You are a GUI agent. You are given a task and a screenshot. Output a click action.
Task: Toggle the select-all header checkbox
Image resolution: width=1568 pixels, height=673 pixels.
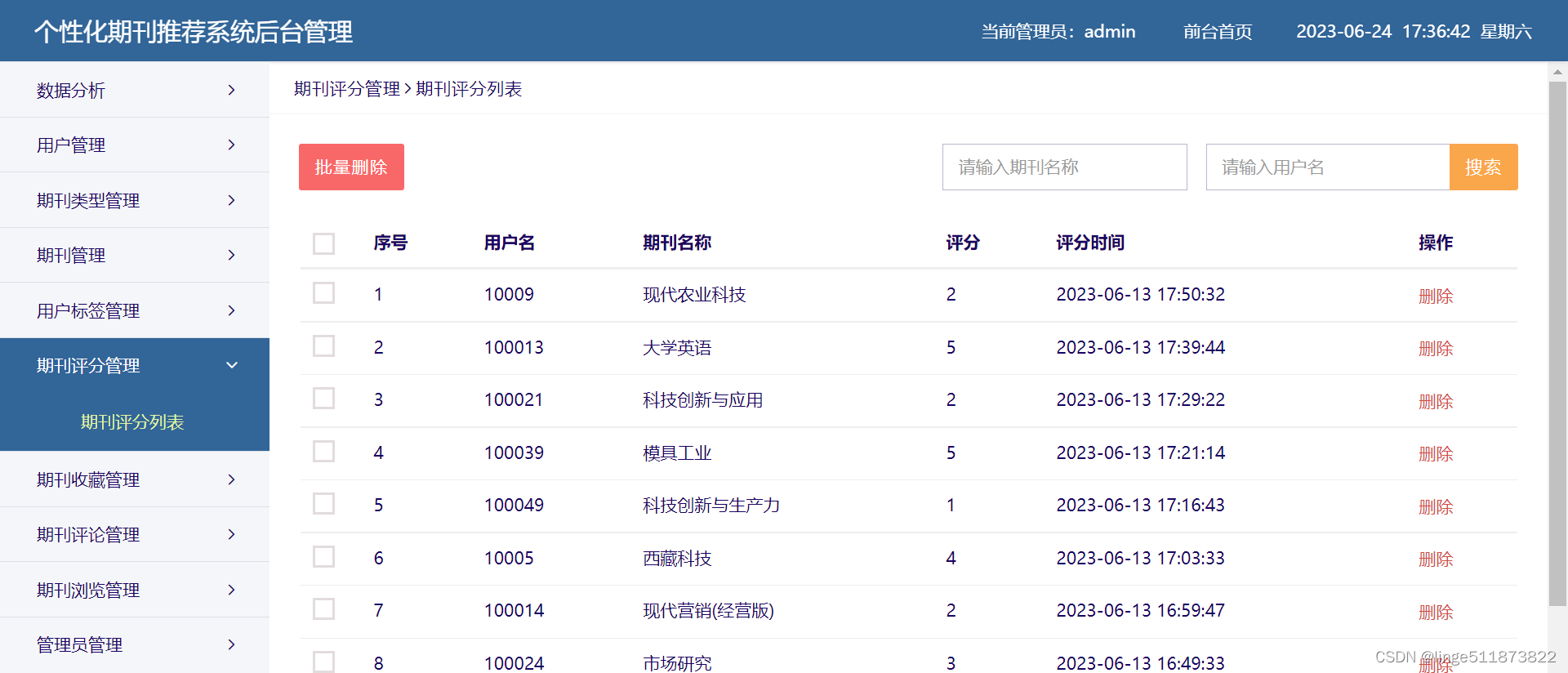[x=324, y=243]
